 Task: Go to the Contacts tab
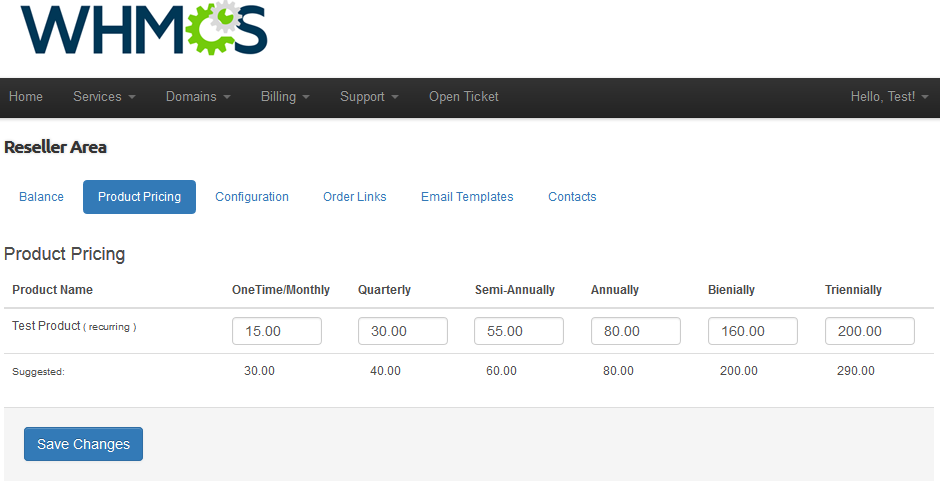[572, 197]
